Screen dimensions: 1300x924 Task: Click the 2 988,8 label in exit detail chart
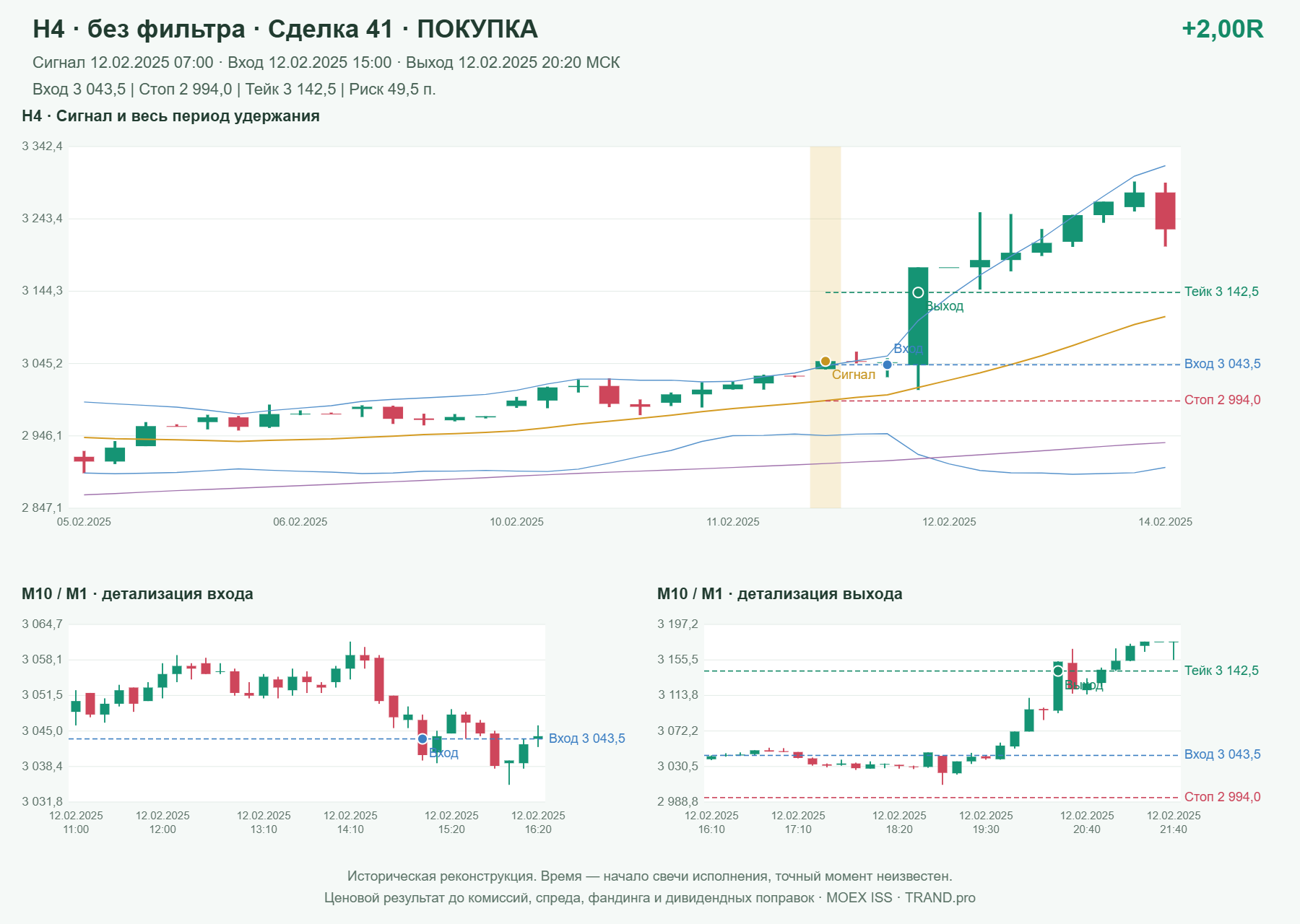tap(677, 802)
